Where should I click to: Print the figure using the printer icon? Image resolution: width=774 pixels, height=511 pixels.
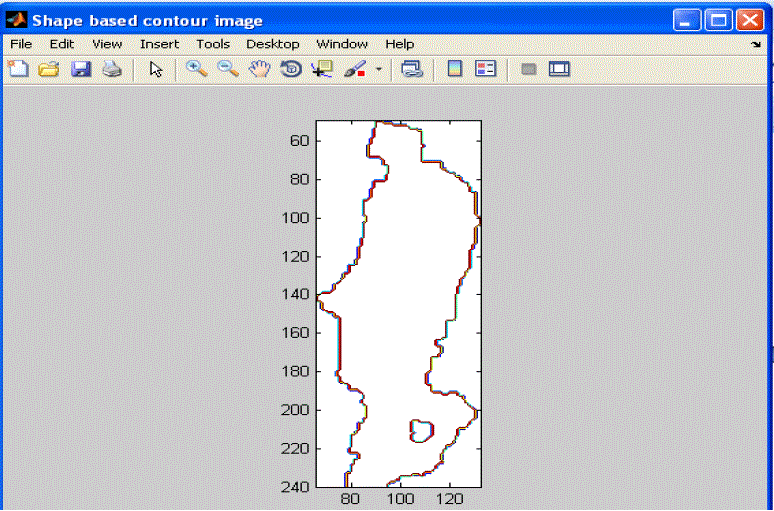[112, 69]
